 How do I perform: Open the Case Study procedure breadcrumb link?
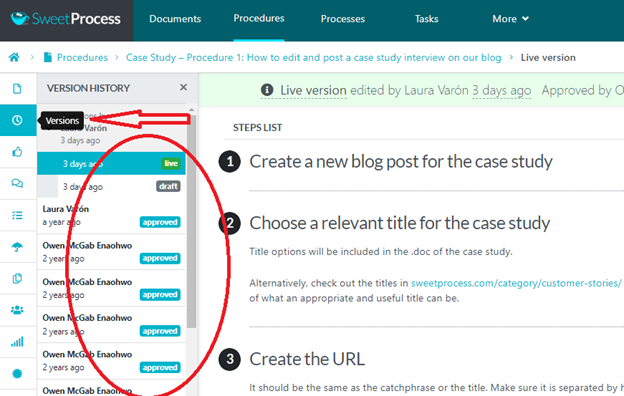[314, 57]
